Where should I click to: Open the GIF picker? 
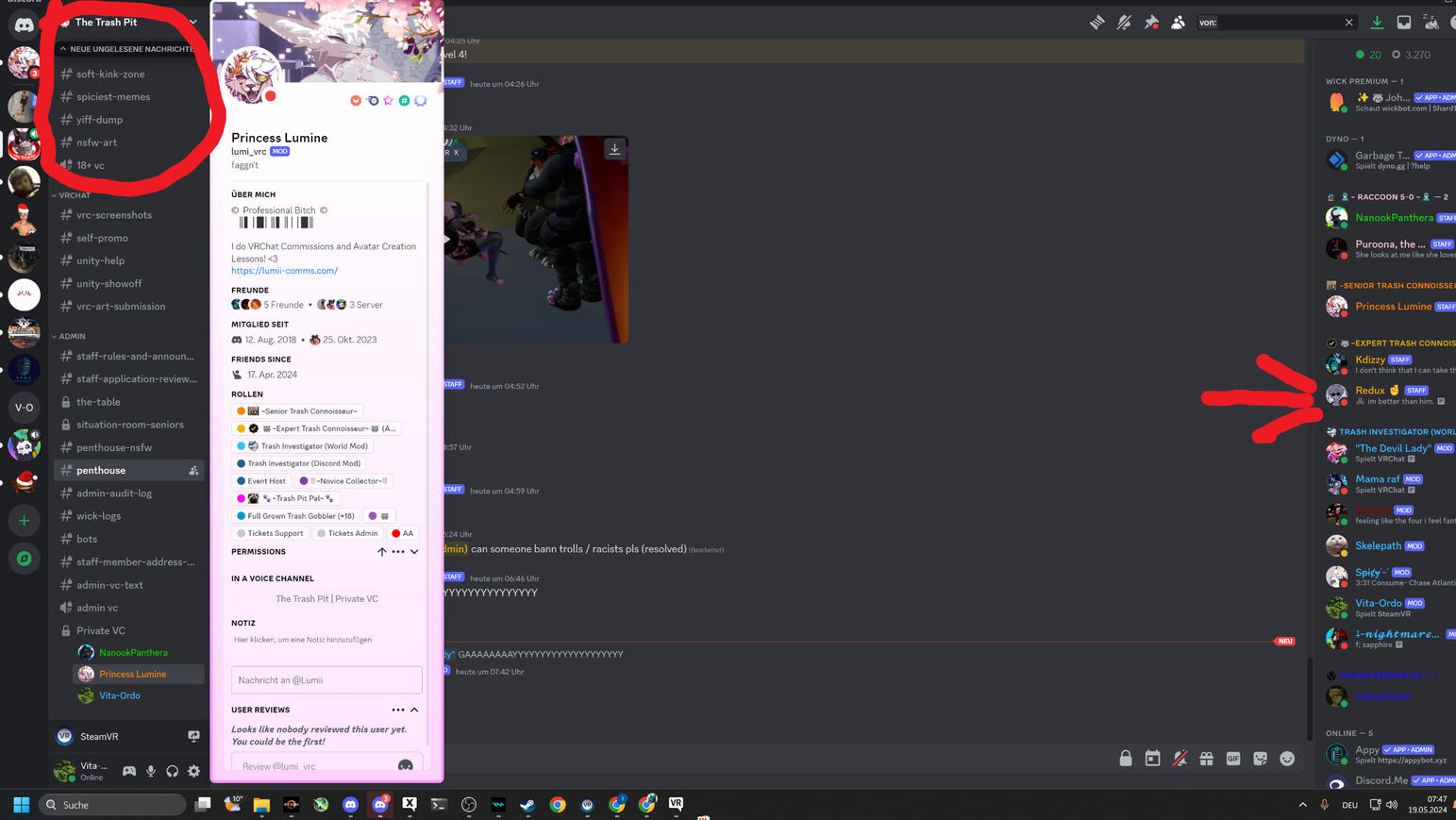(x=1233, y=759)
